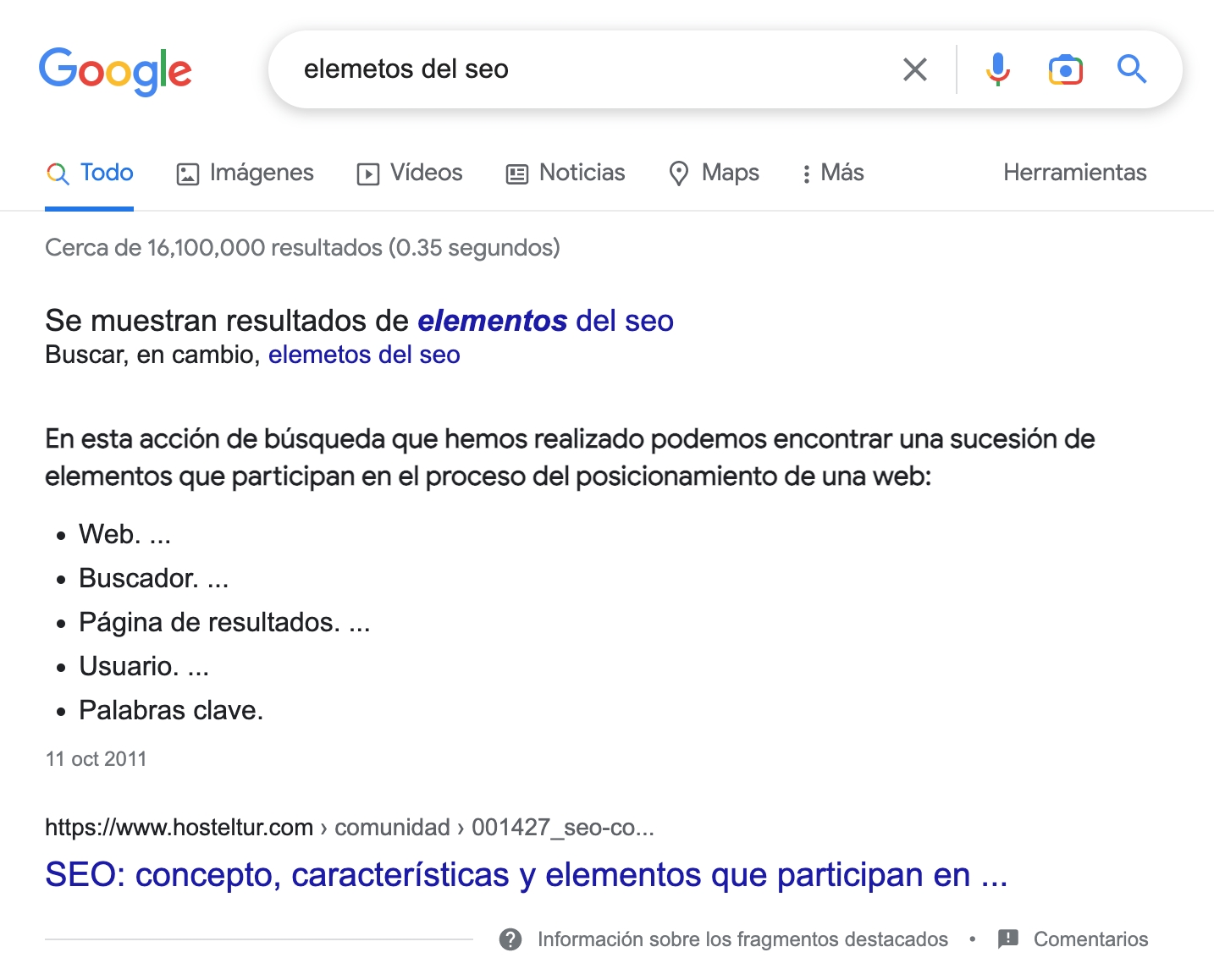Click the 'Palabras clave.' list item
Image resolution: width=1214 pixels, height=980 pixels.
pos(171,710)
